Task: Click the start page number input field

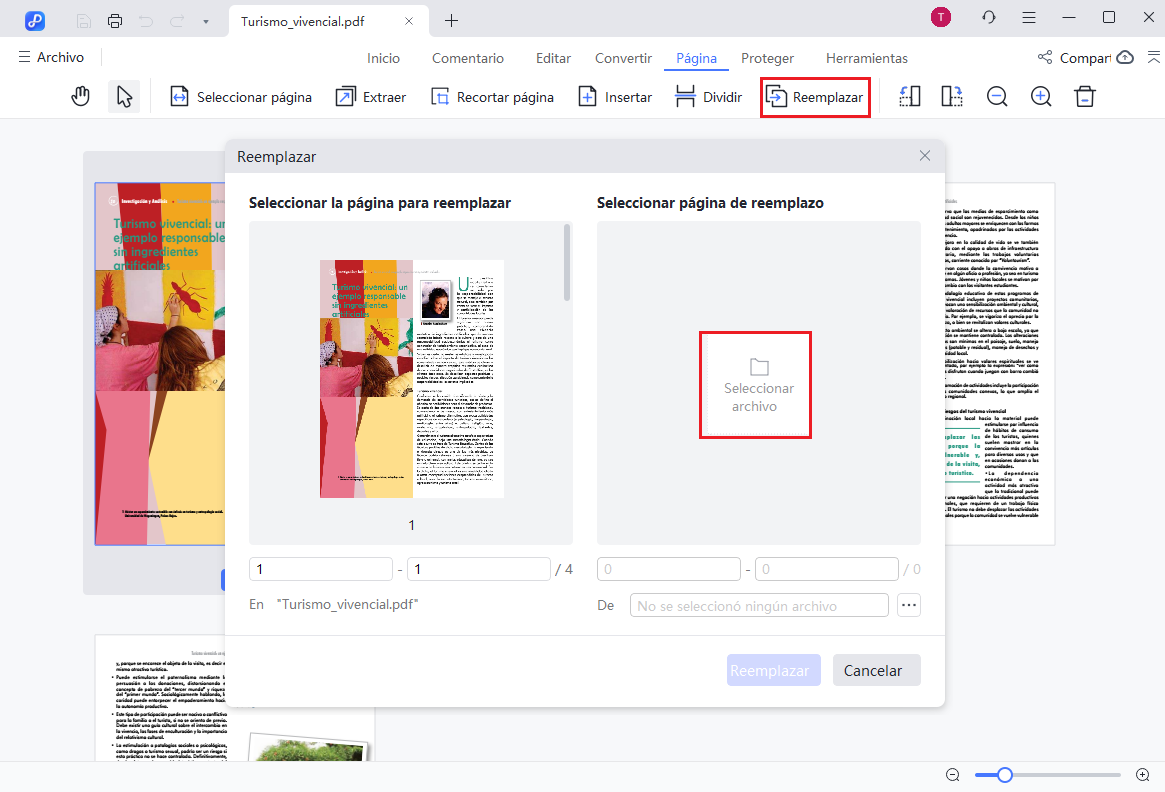Action: pos(320,569)
